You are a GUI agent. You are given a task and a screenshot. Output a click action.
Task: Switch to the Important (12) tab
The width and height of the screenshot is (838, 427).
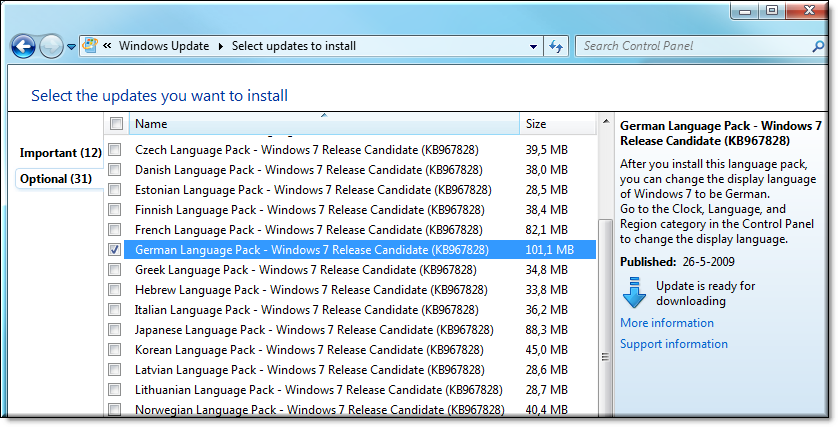(60, 153)
